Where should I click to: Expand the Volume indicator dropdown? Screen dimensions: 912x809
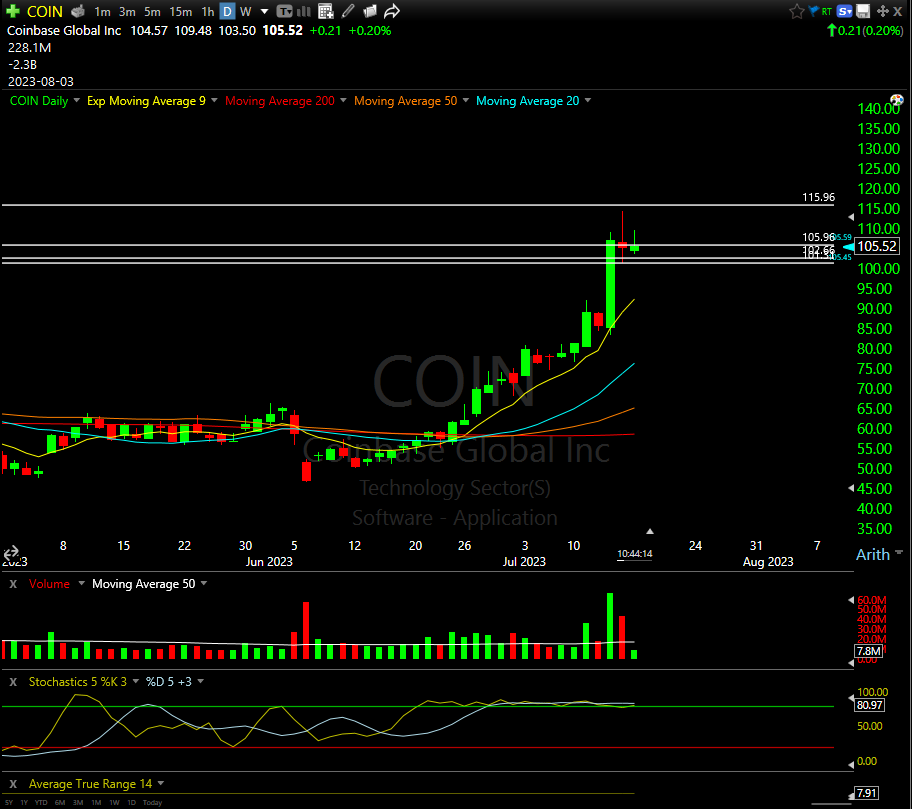(x=81, y=583)
